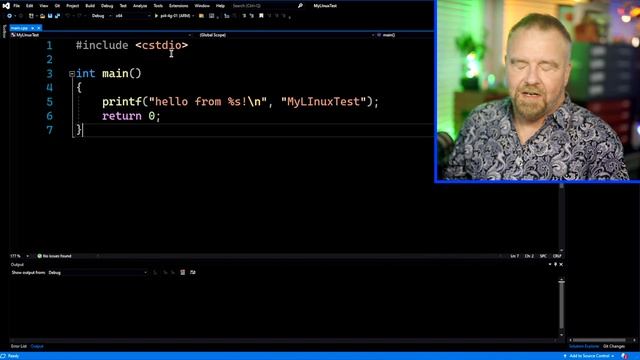Open the Show output from dropdown
The width and height of the screenshot is (640, 360).
pos(97,272)
